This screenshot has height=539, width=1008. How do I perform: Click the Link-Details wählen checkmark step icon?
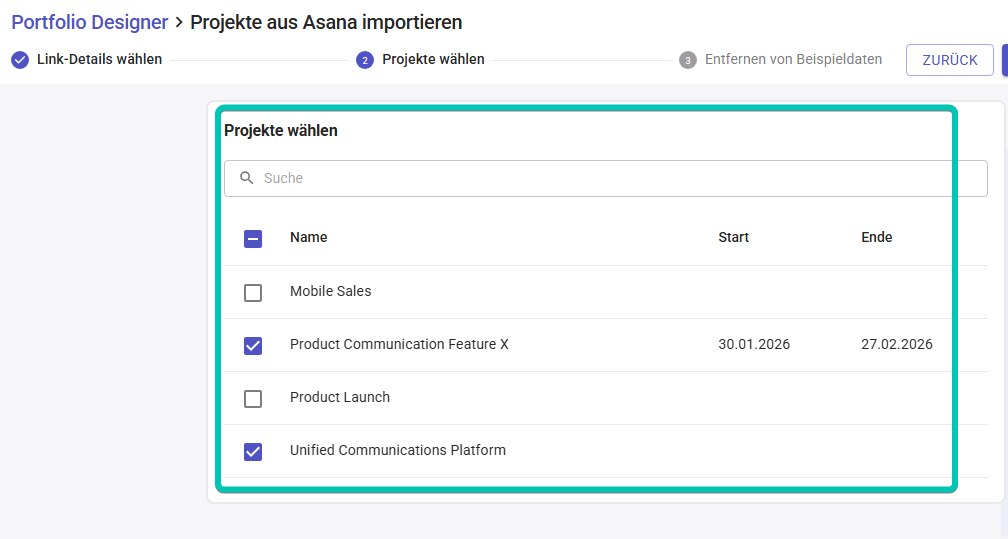point(20,60)
